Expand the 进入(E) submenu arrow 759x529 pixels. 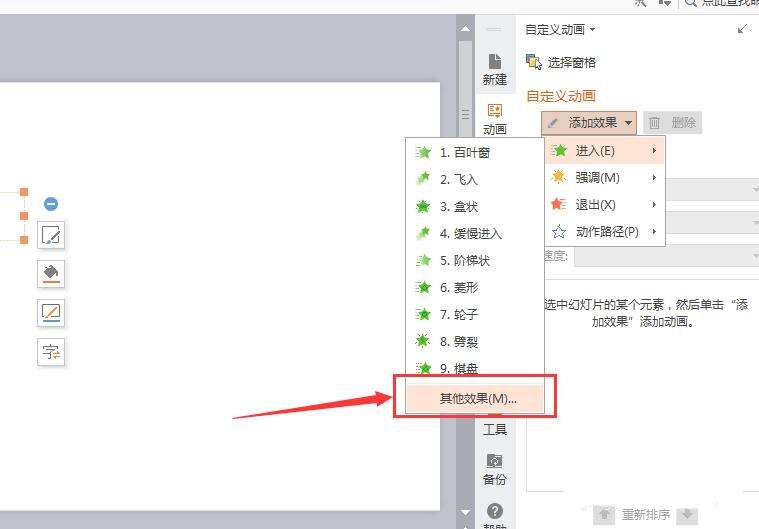click(x=654, y=151)
